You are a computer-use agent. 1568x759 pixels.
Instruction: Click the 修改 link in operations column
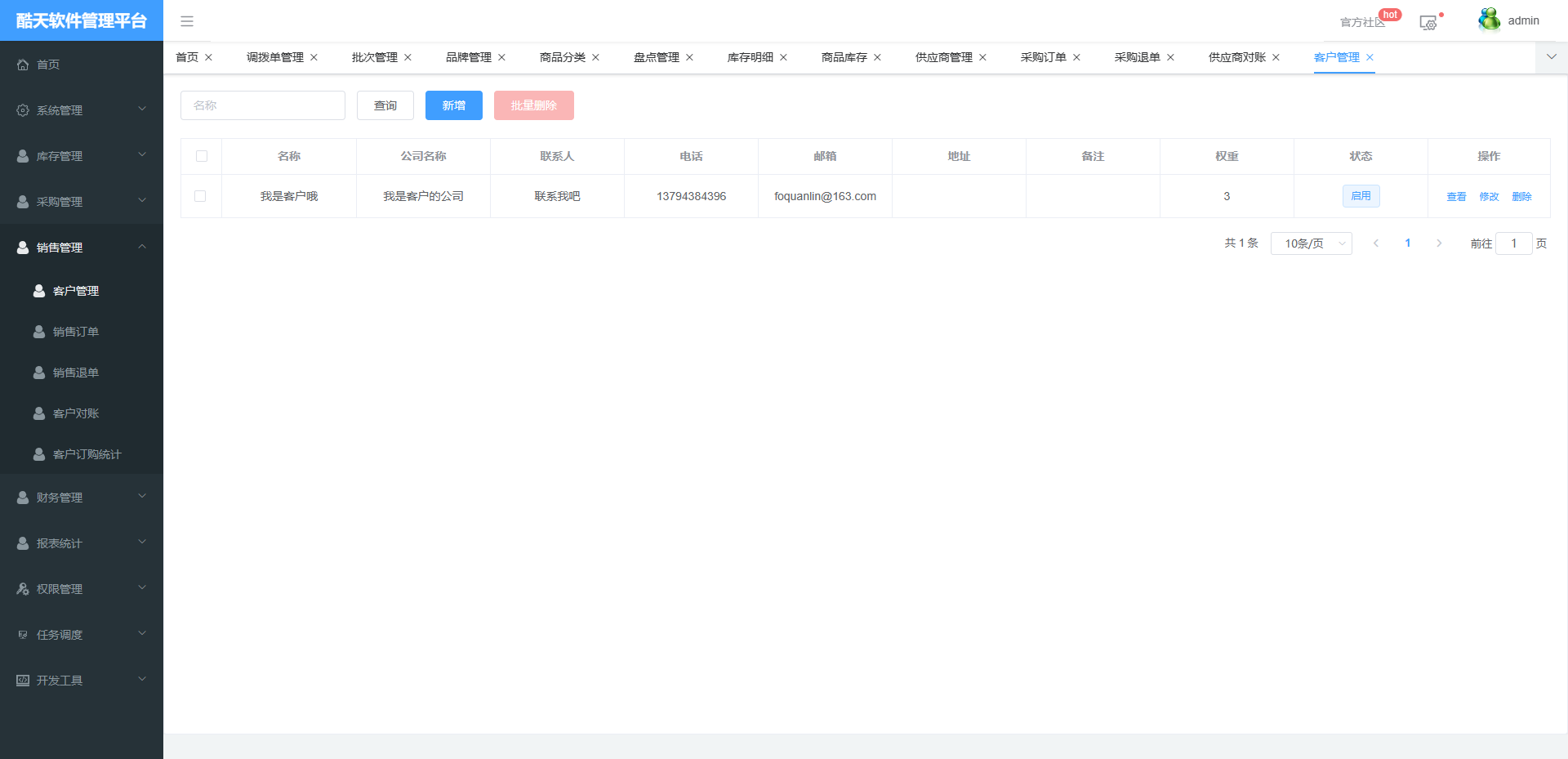[1488, 196]
